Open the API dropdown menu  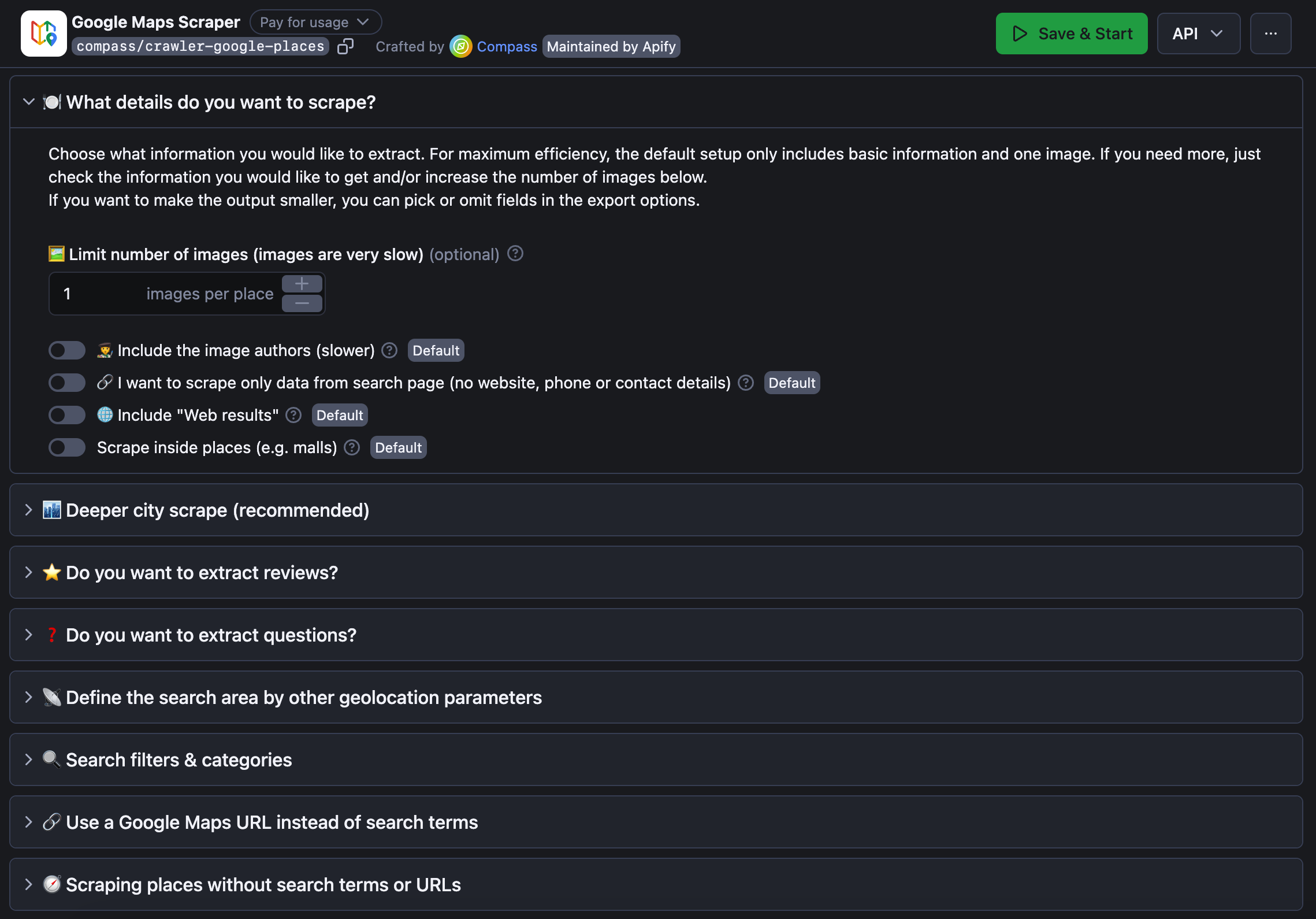(1198, 34)
